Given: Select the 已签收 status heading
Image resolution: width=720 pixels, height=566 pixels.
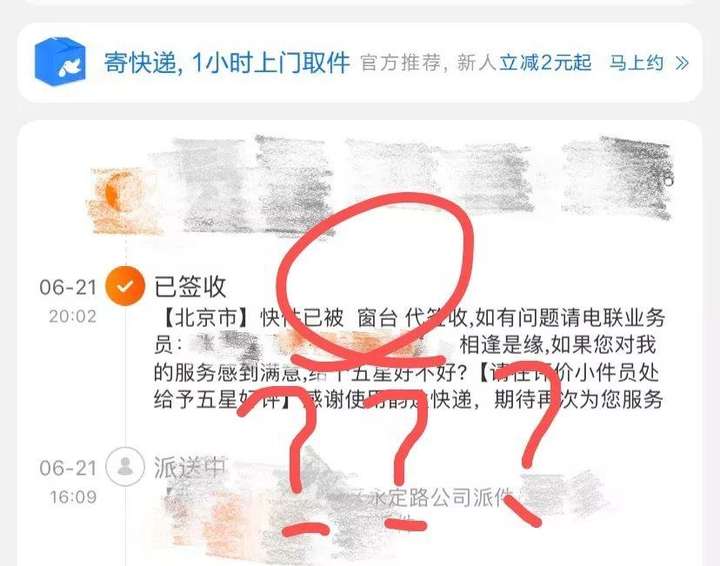Looking at the screenshot, I should click(x=190, y=286).
